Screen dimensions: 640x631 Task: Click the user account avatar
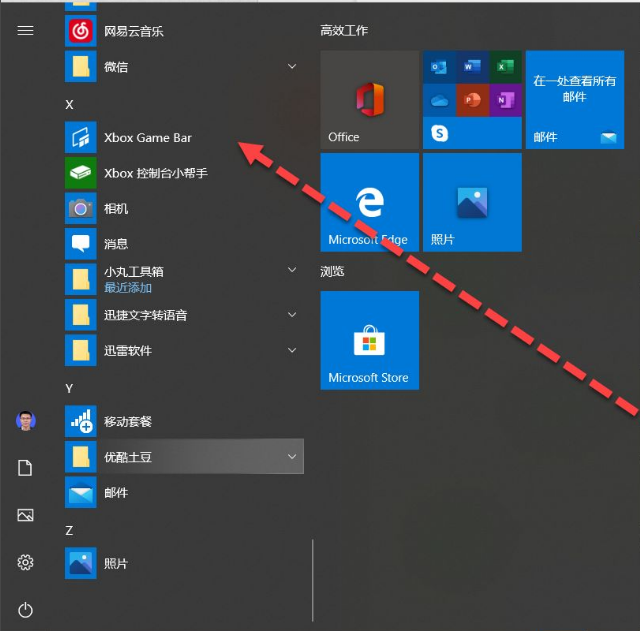[x=26, y=421]
